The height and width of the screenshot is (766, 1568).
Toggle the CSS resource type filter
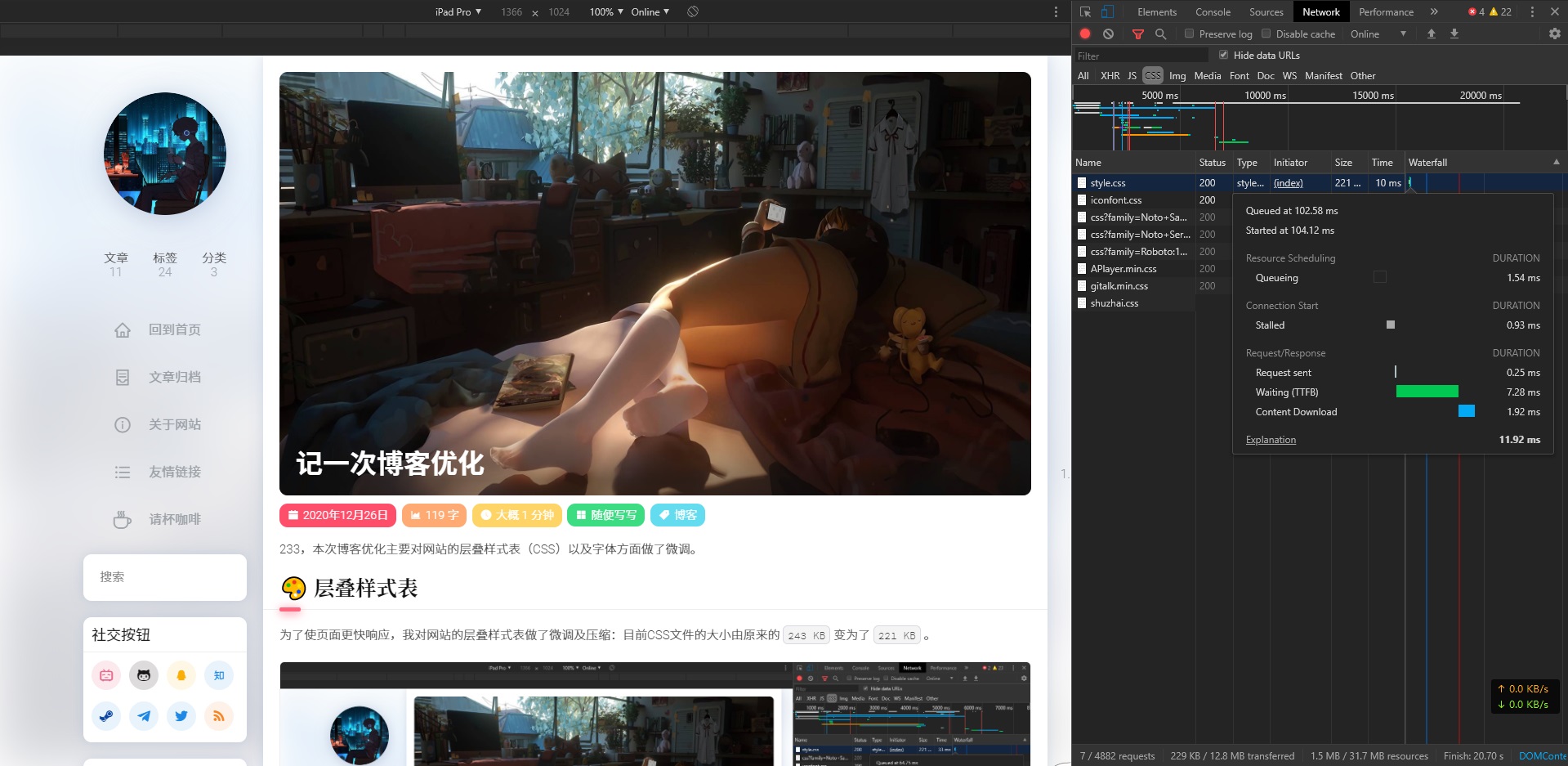coord(1153,75)
